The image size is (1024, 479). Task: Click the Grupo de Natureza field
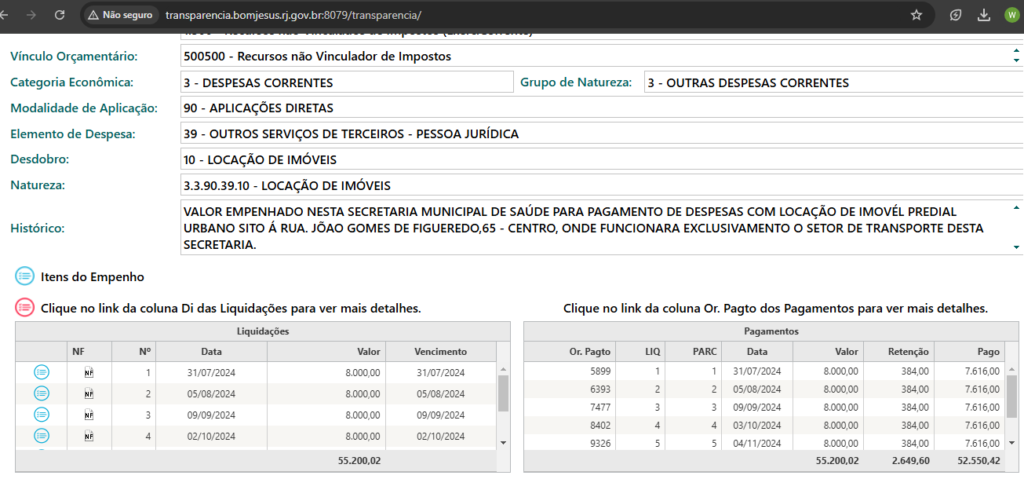point(833,82)
